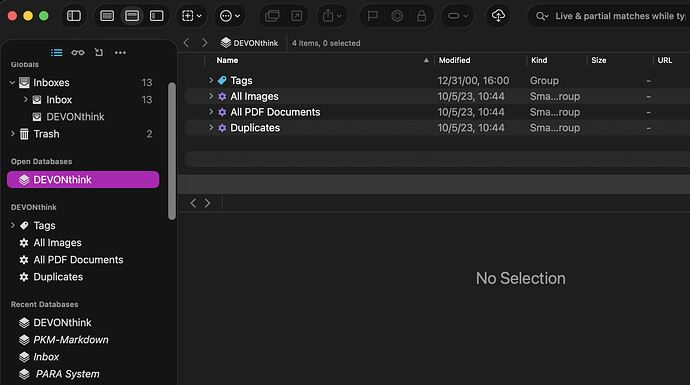Expand the All Images row in list

(211, 96)
